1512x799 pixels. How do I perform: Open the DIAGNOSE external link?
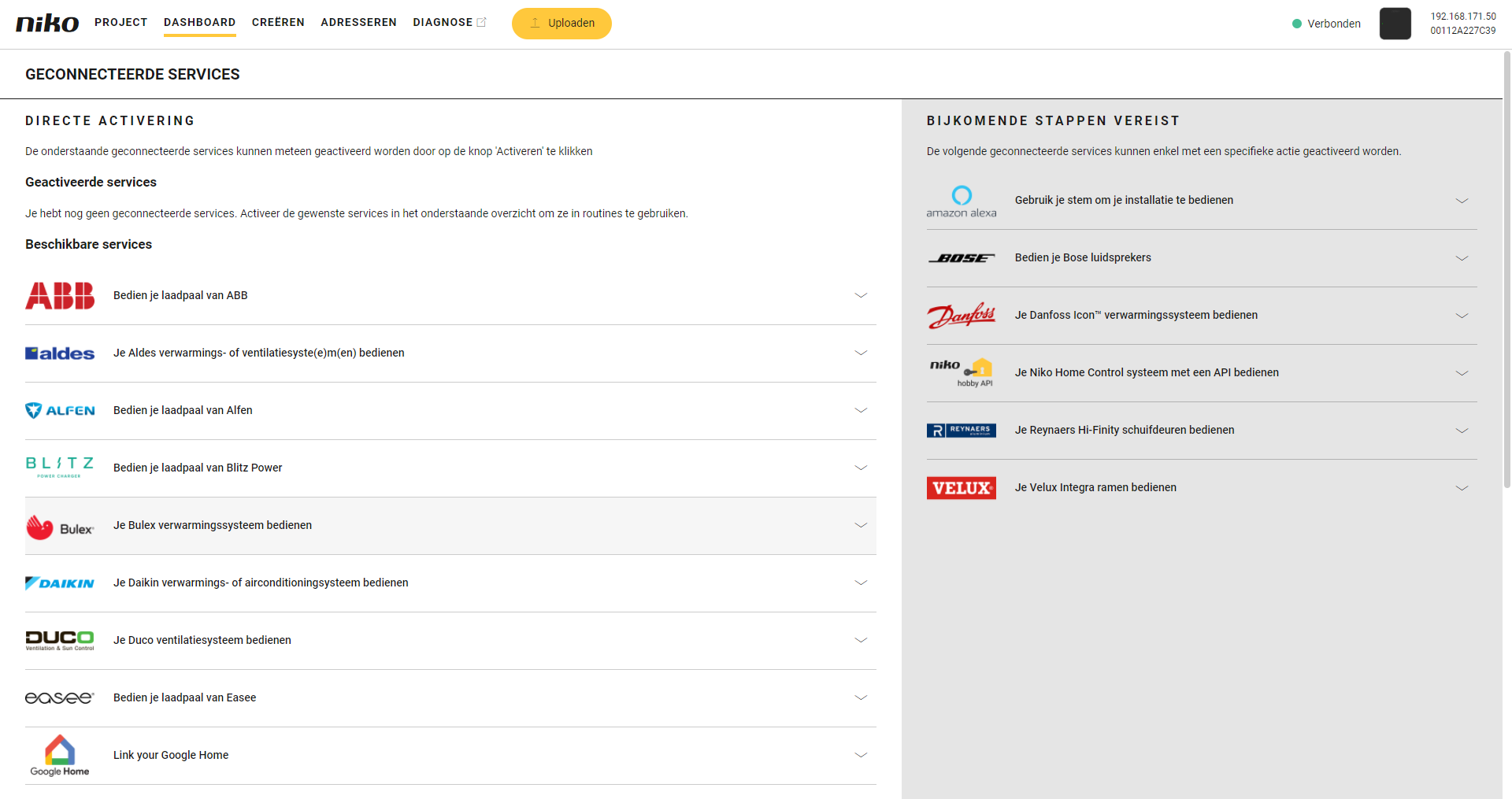(450, 22)
